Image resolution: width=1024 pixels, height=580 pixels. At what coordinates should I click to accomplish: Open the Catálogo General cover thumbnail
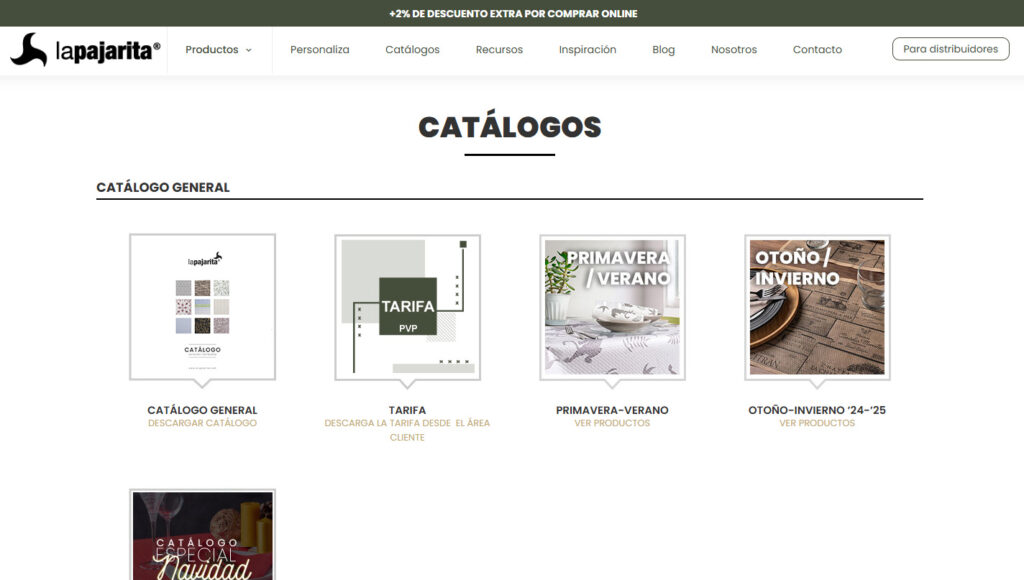click(x=202, y=307)
